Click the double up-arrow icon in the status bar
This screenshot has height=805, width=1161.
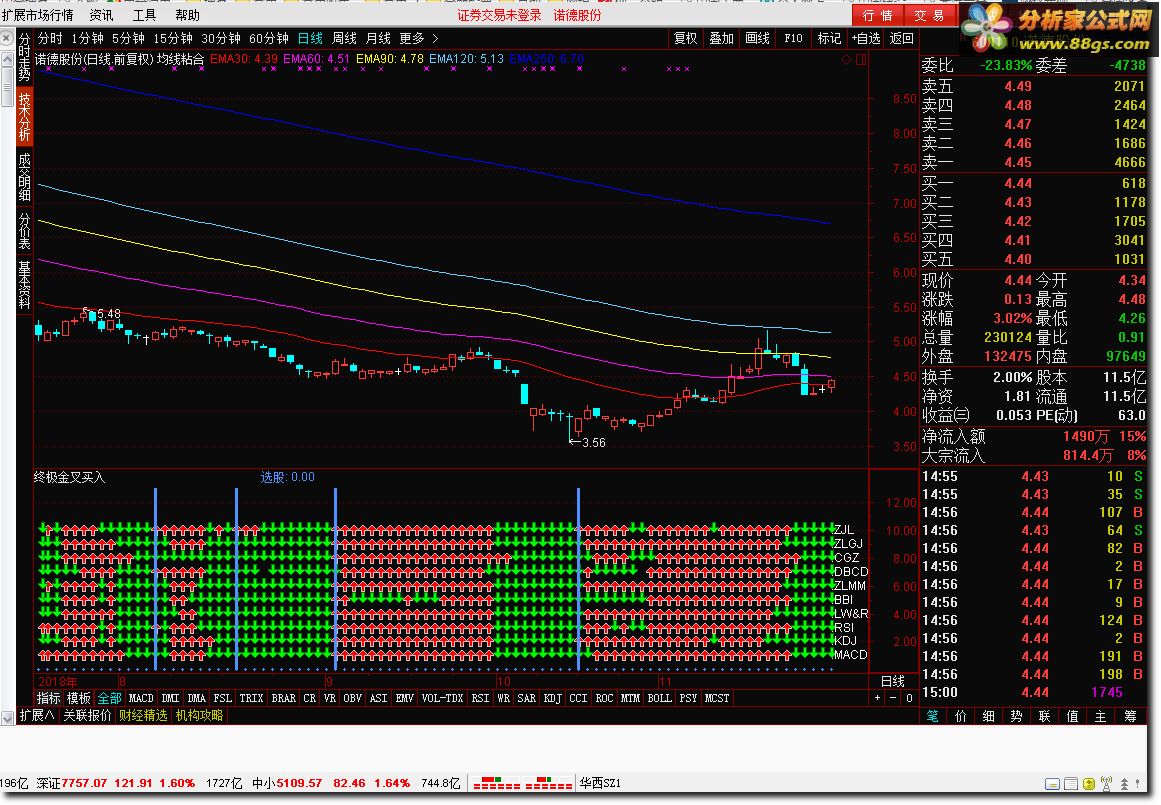pos(1125,784)
